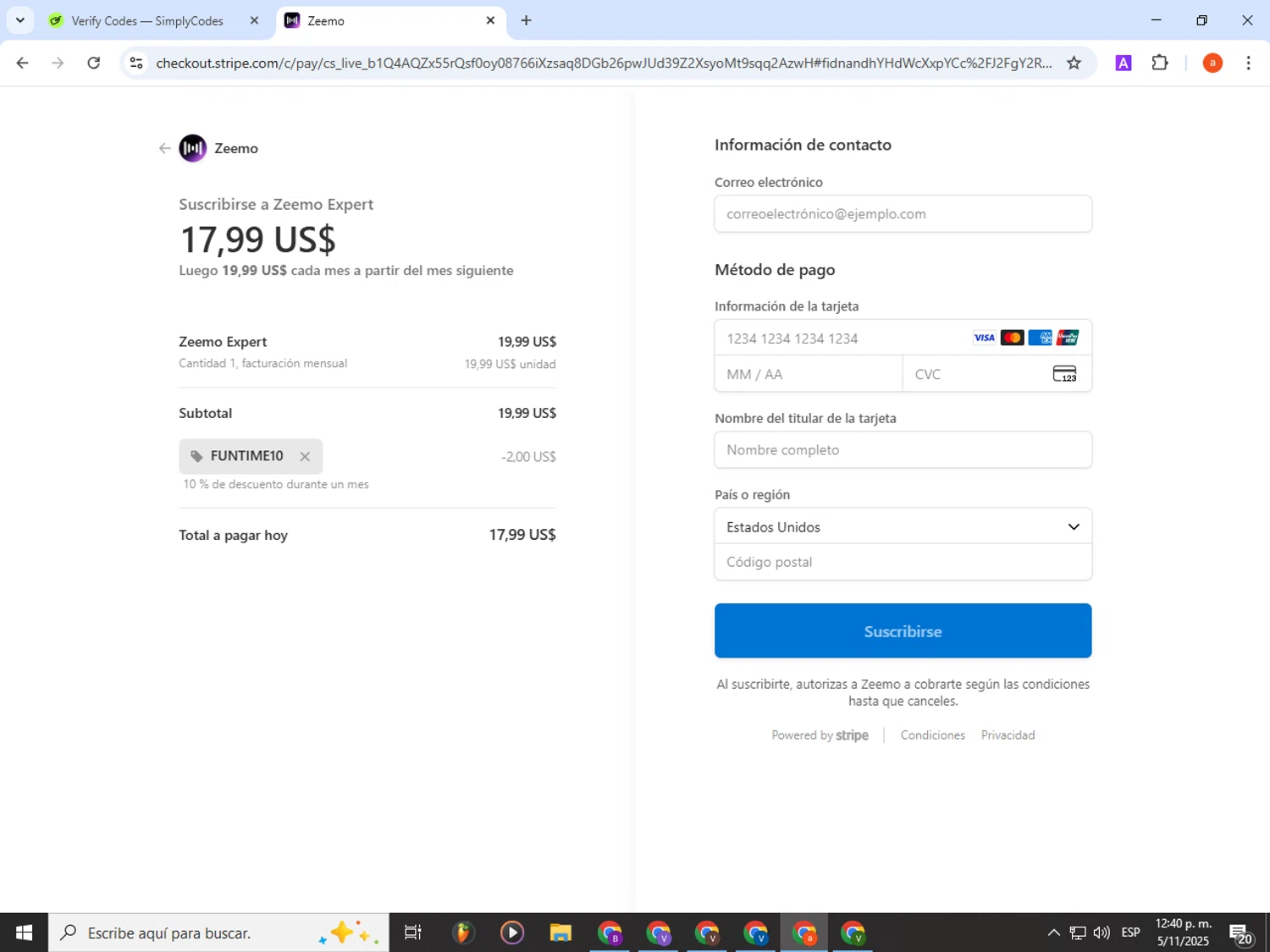This screenshot has height=952, width=1270.
Task: Open a new browser tab
Action: (x=527, y=20)
